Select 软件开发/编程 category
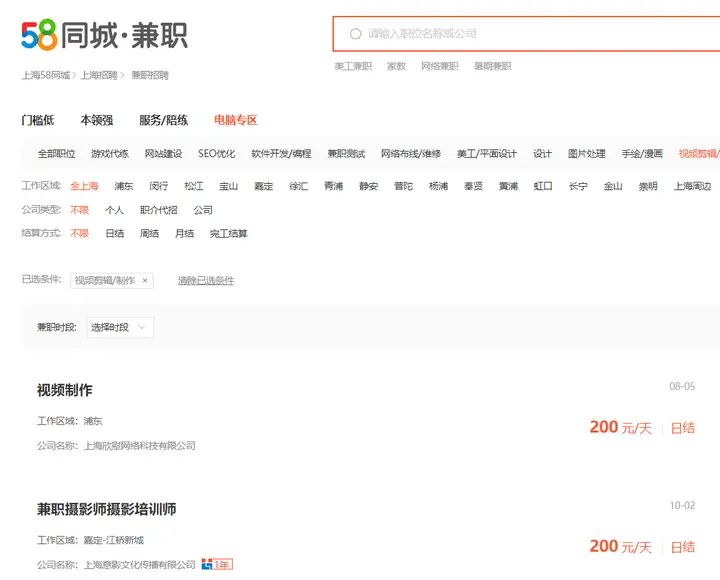The width and height of the screenshot is (720, 580). click(281, 154)
